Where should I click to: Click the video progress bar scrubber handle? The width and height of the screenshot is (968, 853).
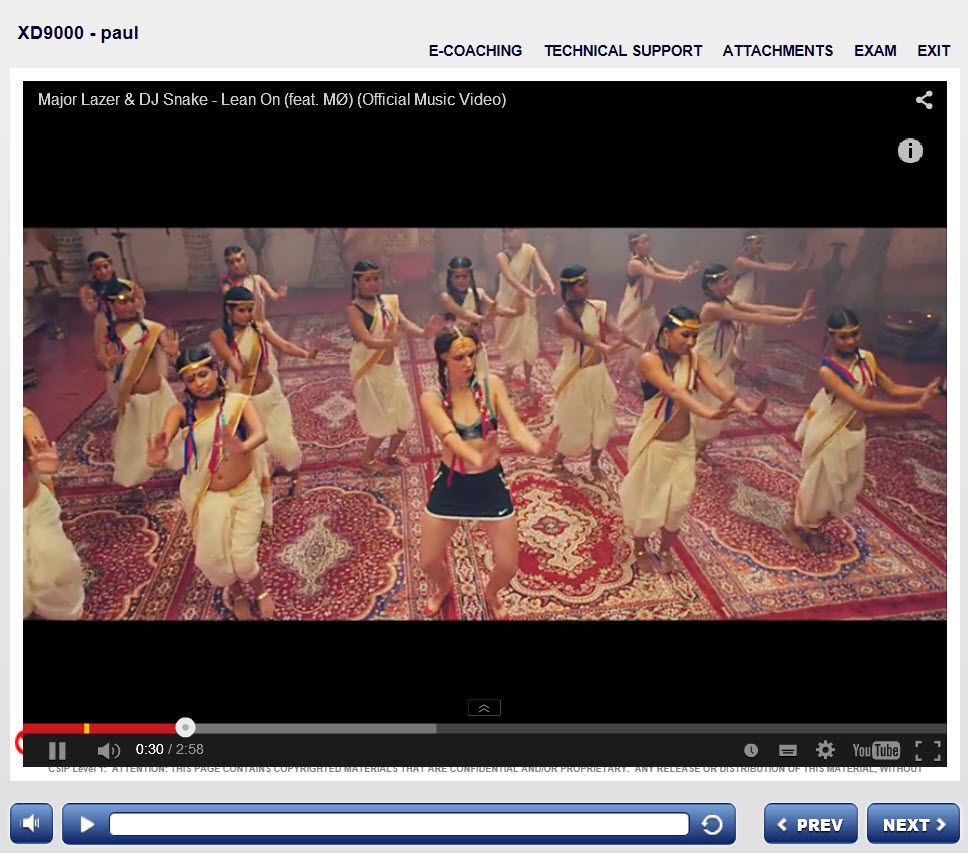185,728
